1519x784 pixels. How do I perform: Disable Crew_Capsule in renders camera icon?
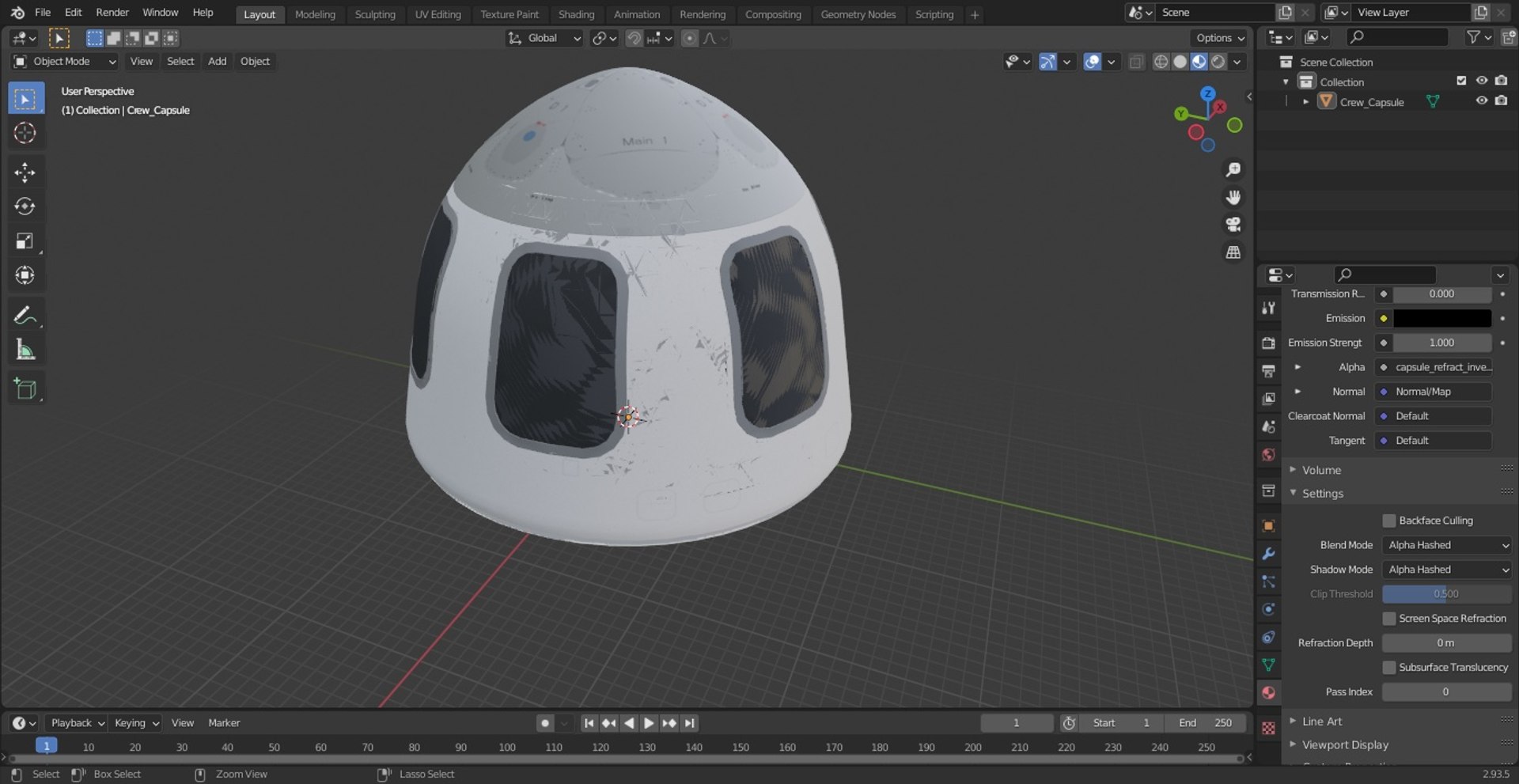click(x=1501, y=101)
